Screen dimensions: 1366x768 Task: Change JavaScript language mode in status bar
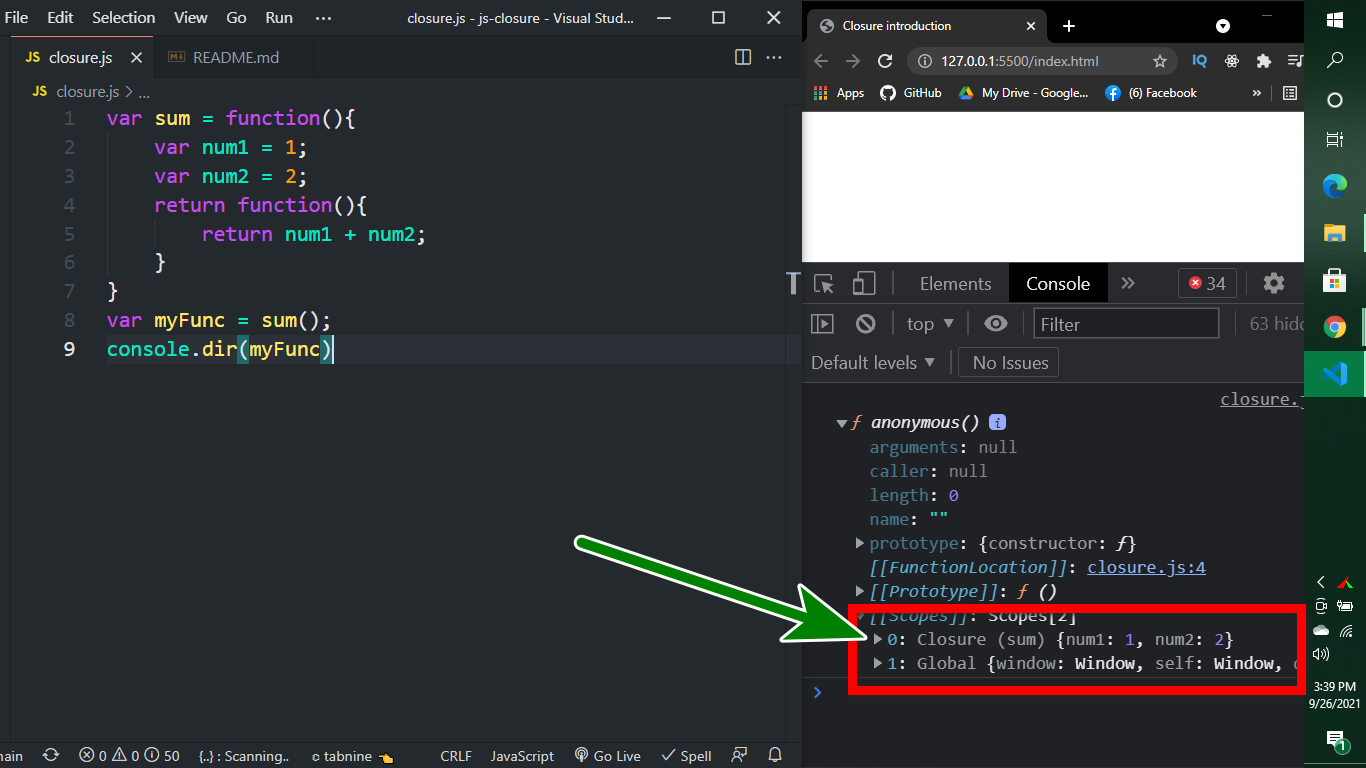click(x=522, y=756)
